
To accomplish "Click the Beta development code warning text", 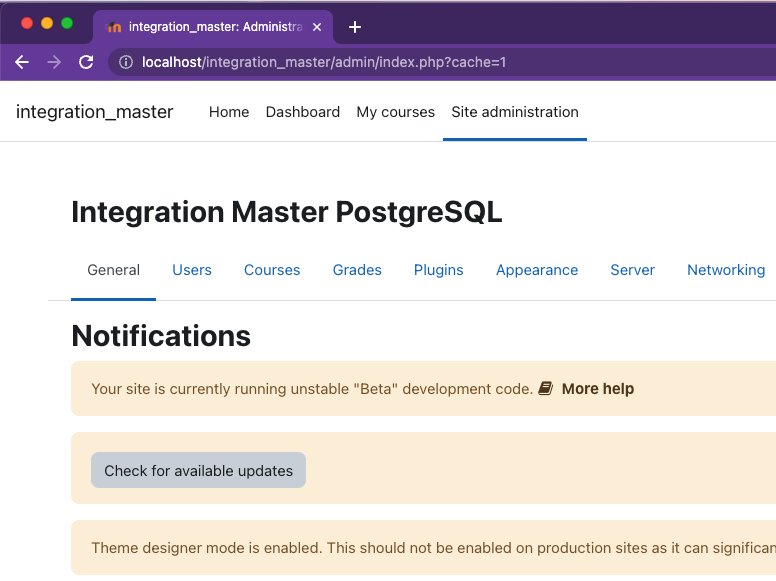I will click(312, 389).
